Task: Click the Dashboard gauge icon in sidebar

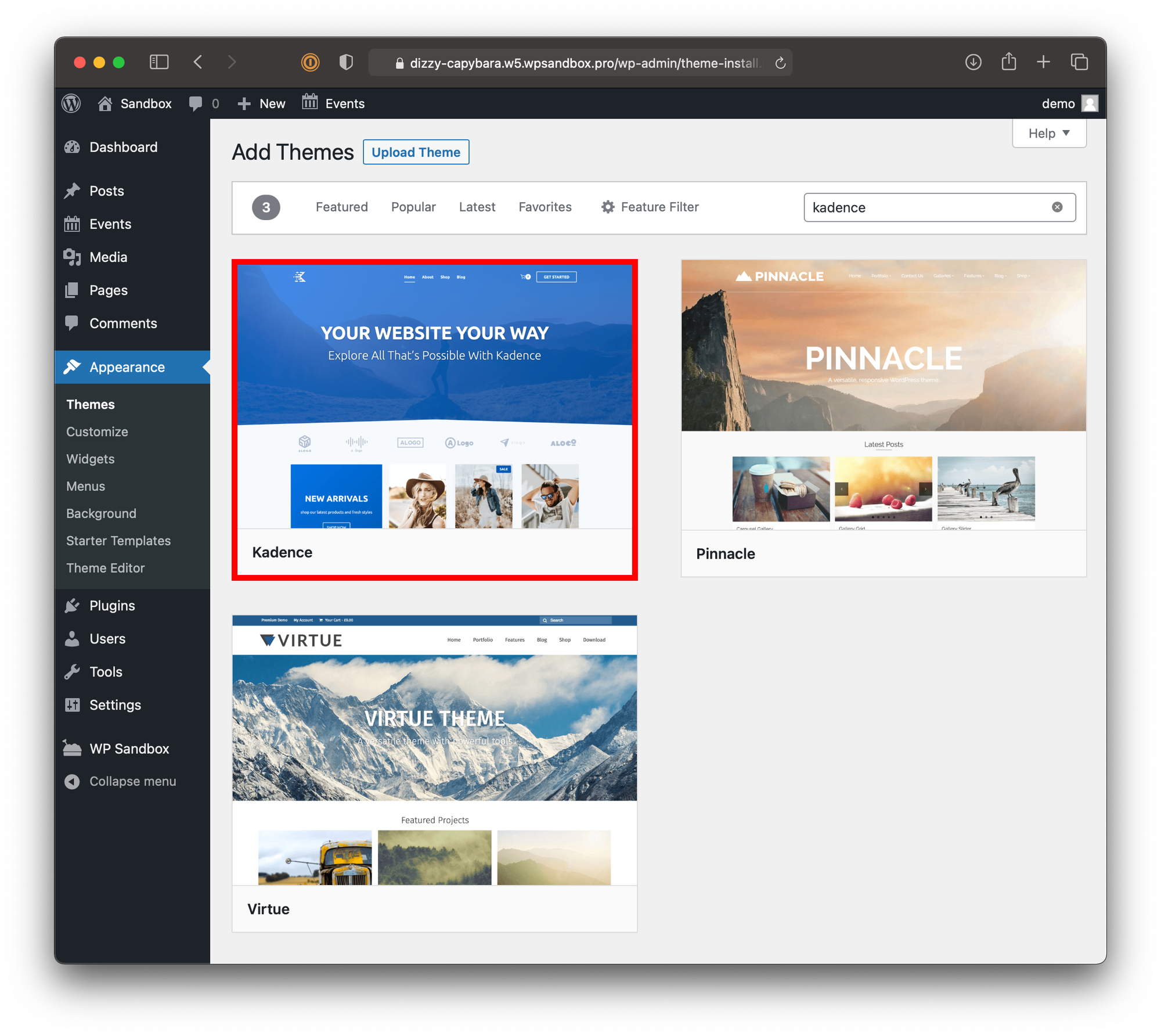Action: [73, 147]
